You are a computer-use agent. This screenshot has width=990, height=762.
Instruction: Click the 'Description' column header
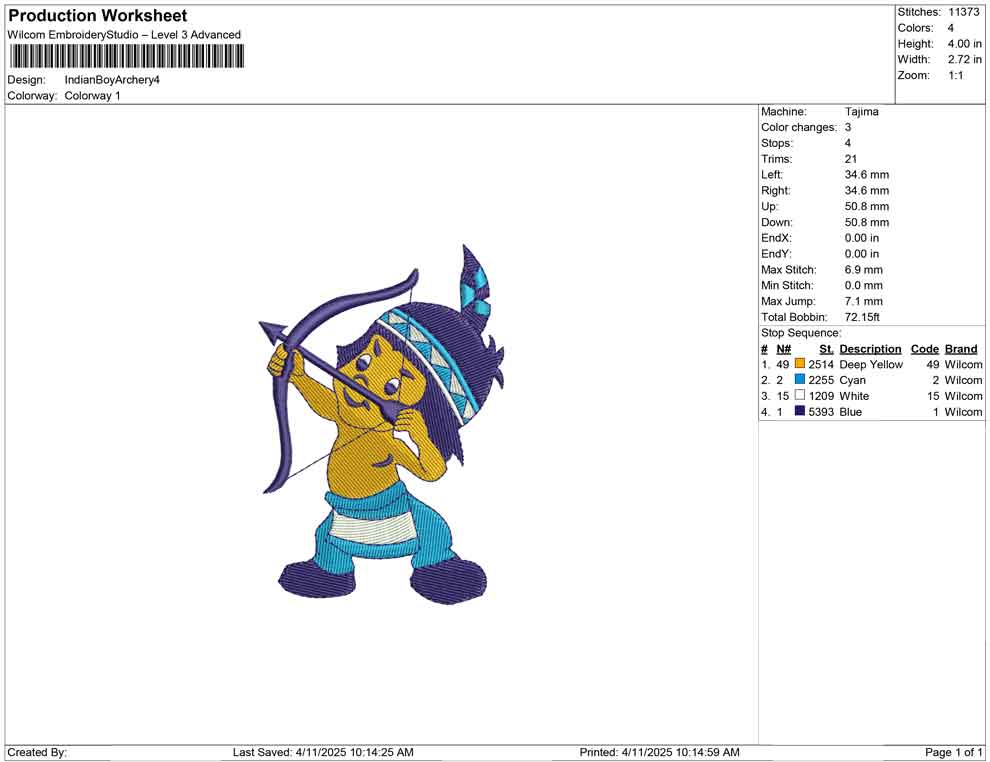[x=870, y=348]
